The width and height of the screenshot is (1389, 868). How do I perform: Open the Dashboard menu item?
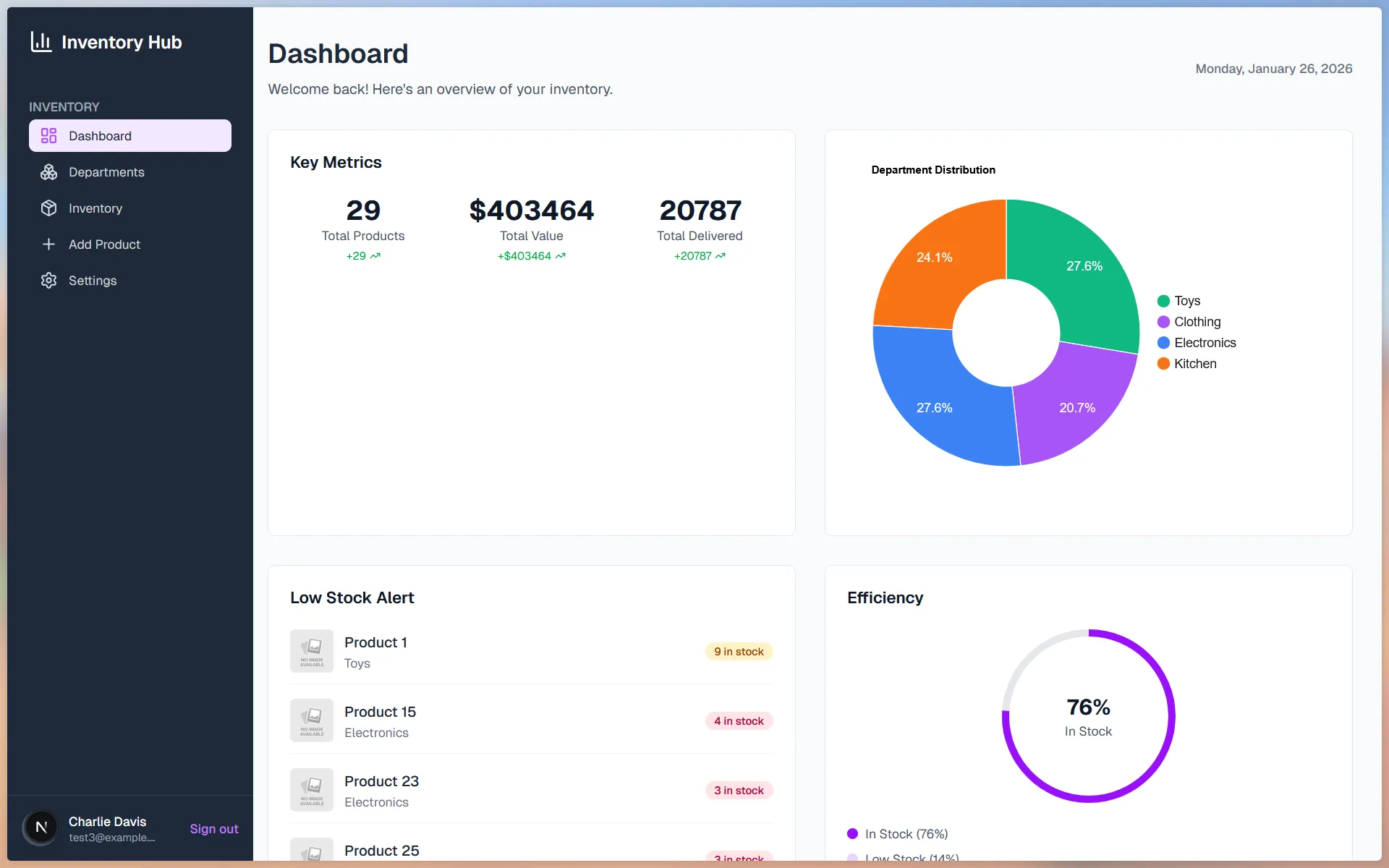click(130, 136)
